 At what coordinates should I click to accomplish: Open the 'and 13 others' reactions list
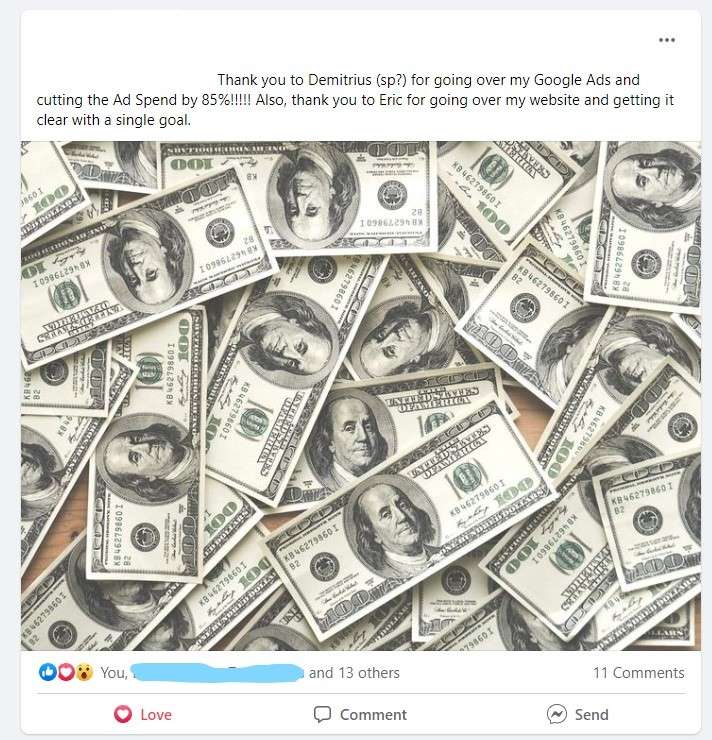[x=354, y=673]
